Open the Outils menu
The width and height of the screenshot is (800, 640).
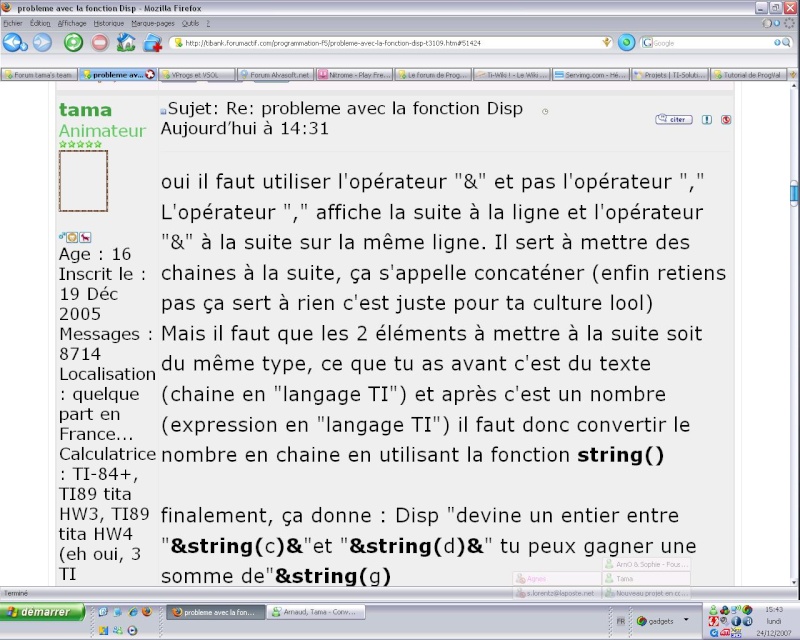(x=190, y=23)
